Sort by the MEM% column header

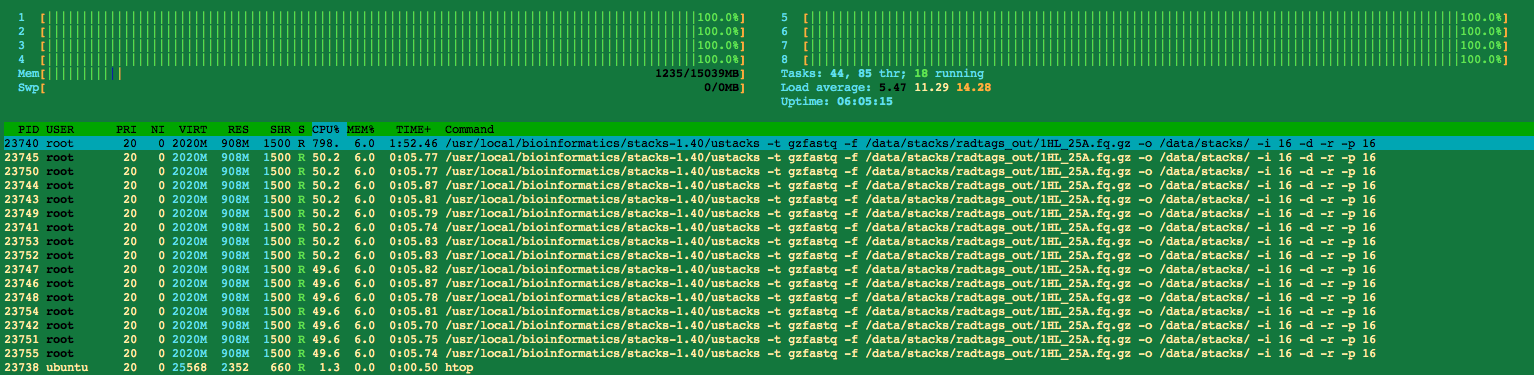tap(360, 129)
